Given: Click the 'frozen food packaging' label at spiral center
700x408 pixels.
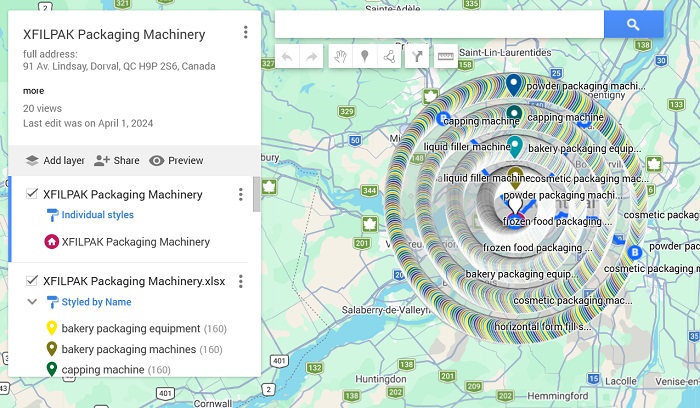Looking at the screenshot, I should [x=557, y=221].
